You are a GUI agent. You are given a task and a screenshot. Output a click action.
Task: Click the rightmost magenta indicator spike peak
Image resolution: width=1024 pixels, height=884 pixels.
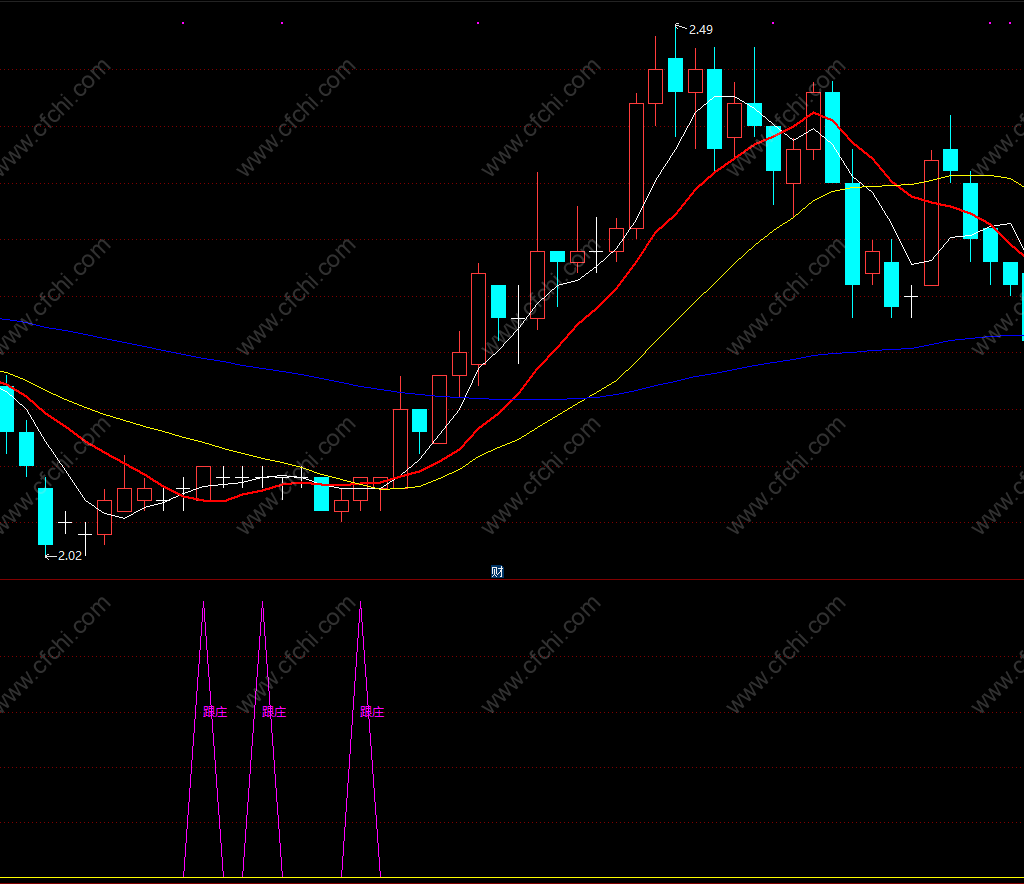360,604
